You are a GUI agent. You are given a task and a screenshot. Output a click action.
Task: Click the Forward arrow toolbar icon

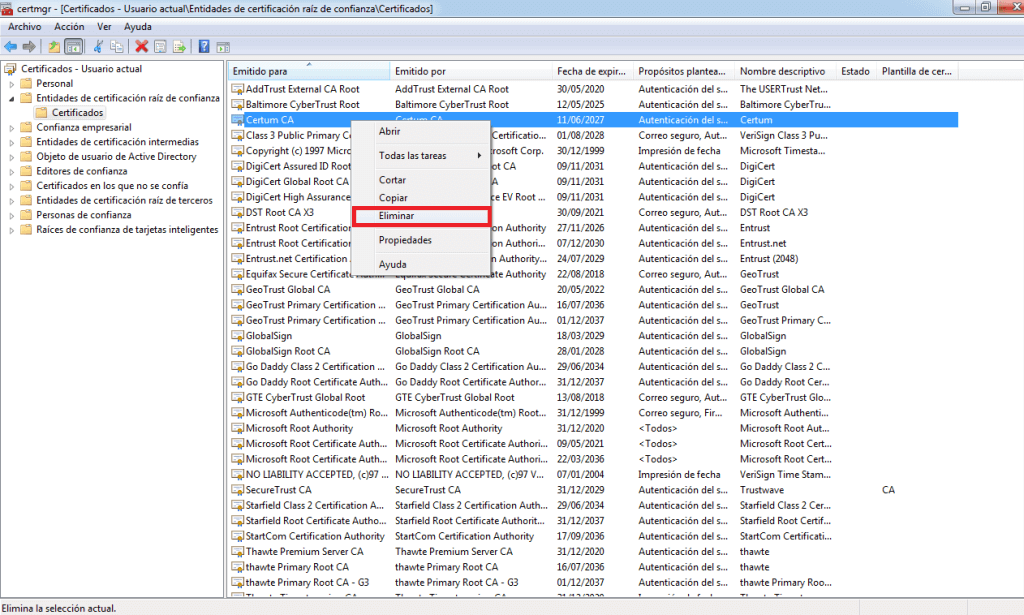pyautogui.click(x=29, y=46)
